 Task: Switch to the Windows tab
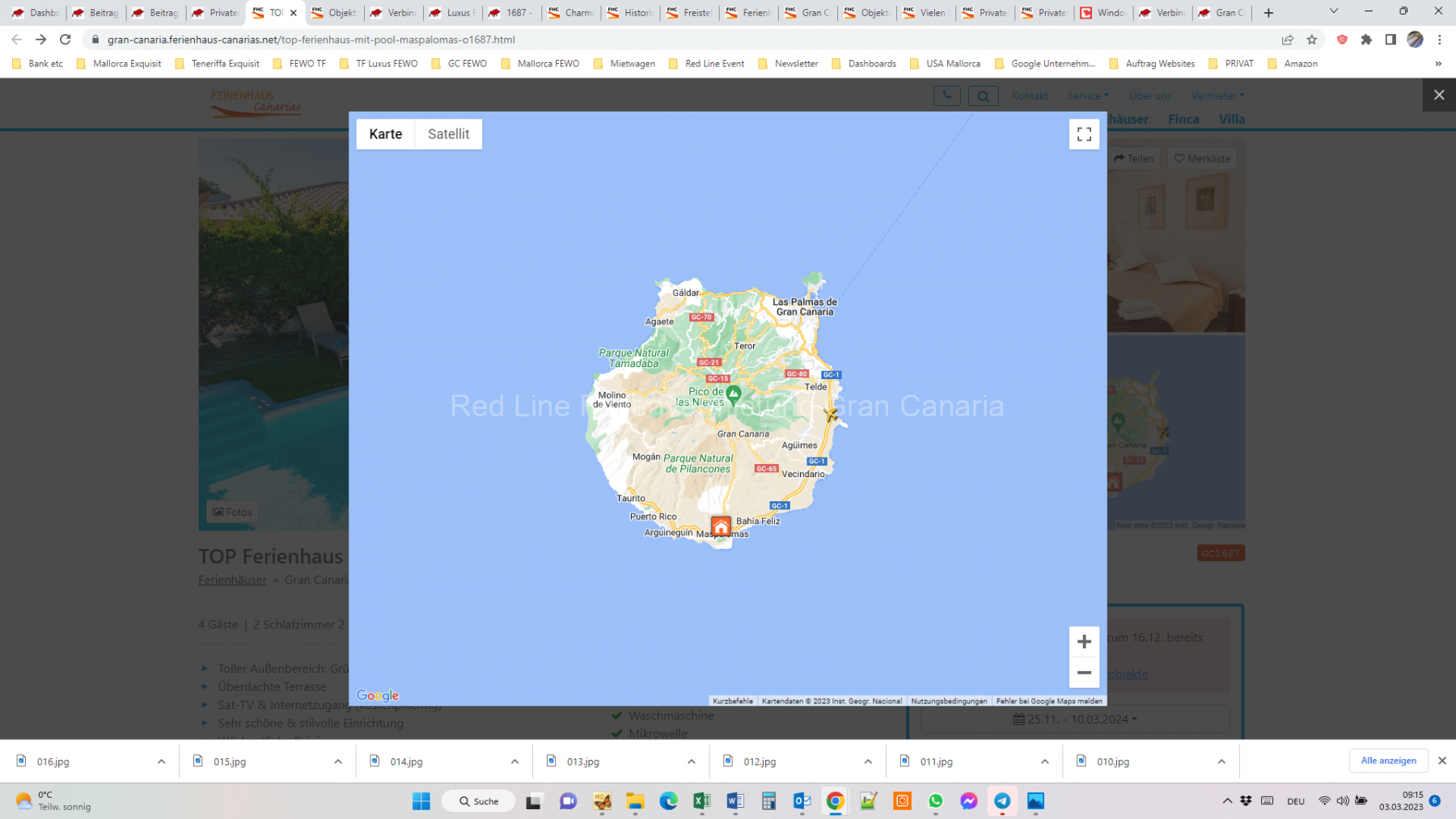[x=1103, y=13]
